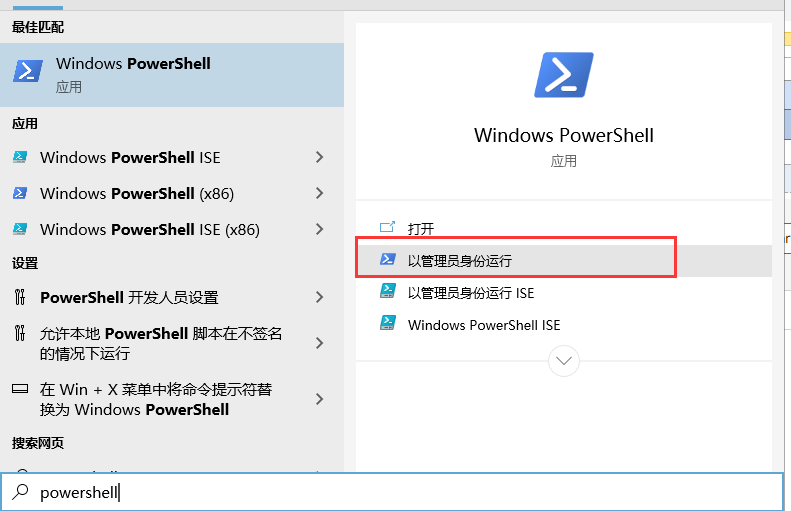
Task: Click the PowerShell icon in best match
Action: 28,73
